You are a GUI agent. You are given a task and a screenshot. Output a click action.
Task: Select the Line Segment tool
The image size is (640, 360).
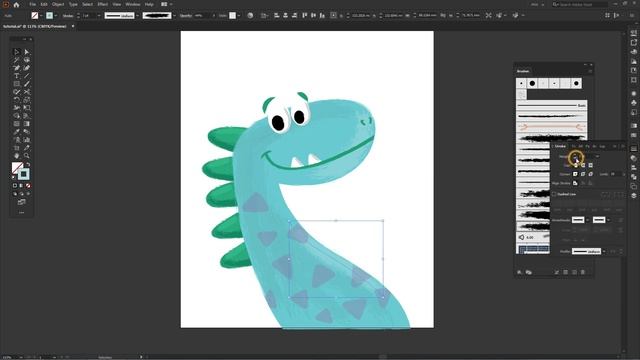27,76
